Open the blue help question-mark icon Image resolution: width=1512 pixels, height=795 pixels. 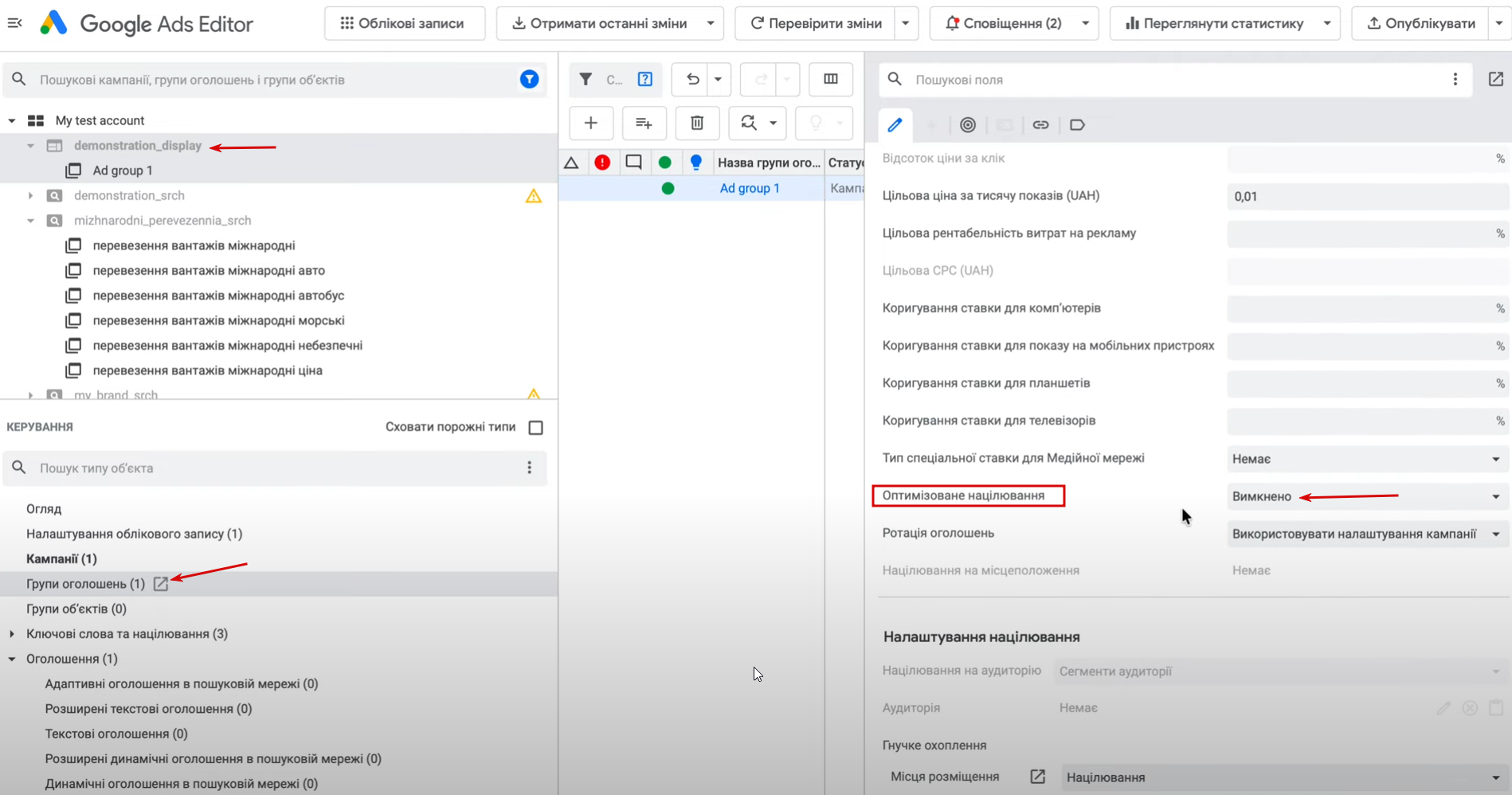[645, 79]
